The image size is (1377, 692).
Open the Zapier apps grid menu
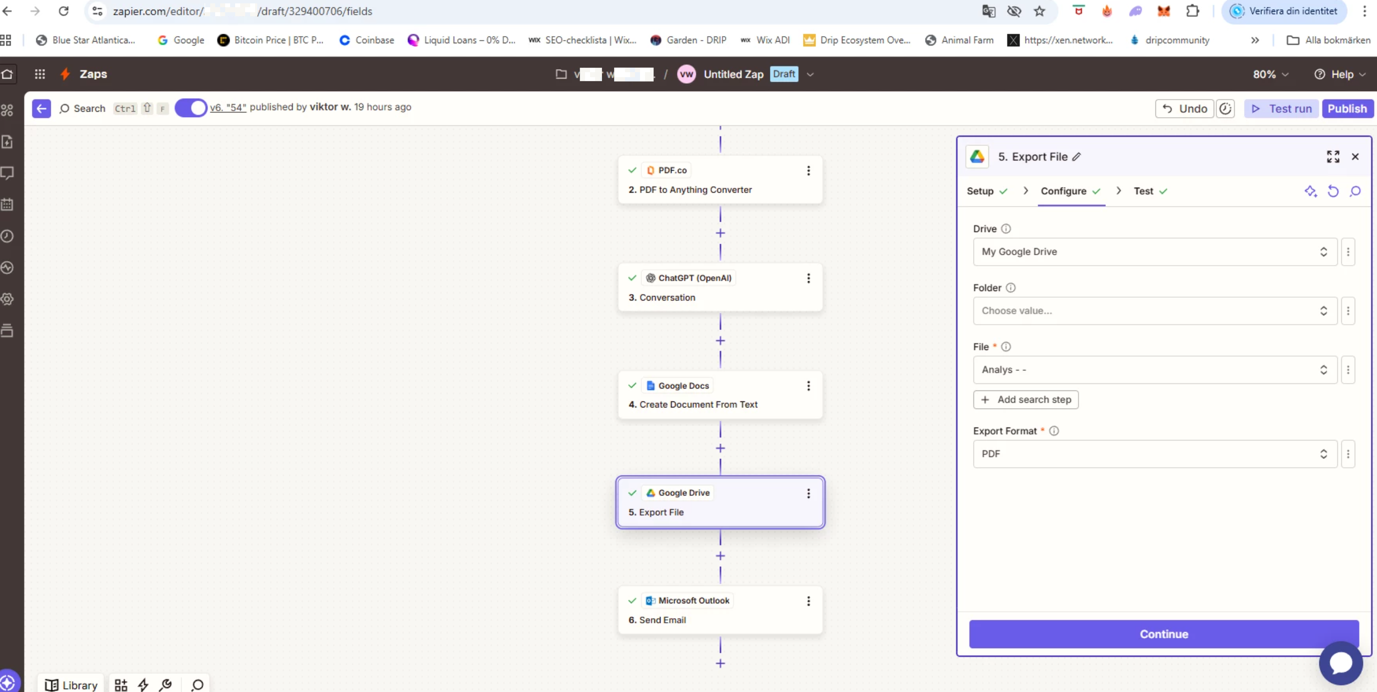coord(40,74)
